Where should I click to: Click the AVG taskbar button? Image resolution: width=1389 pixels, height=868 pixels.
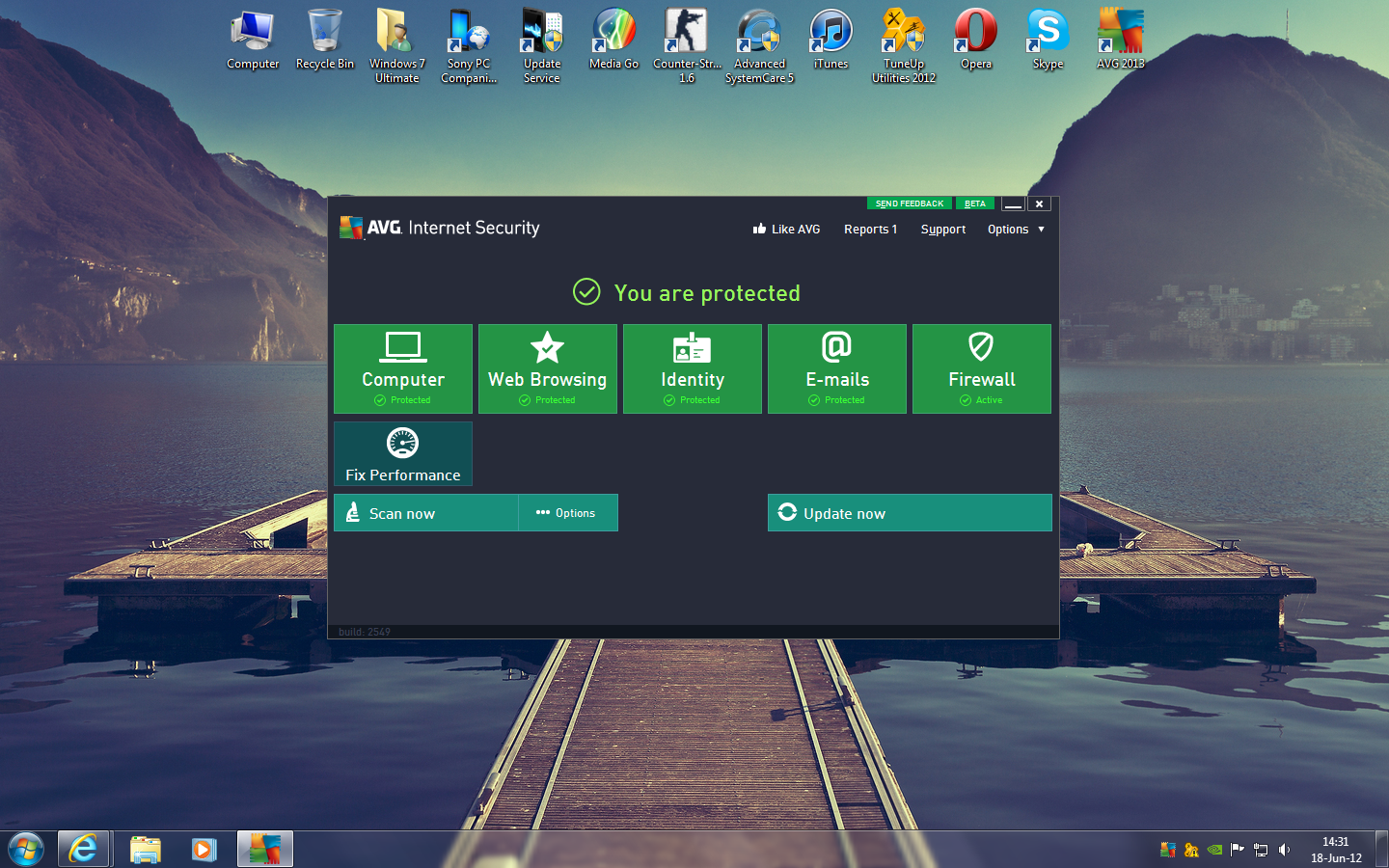pyautogui.click(x=265, y=850)
